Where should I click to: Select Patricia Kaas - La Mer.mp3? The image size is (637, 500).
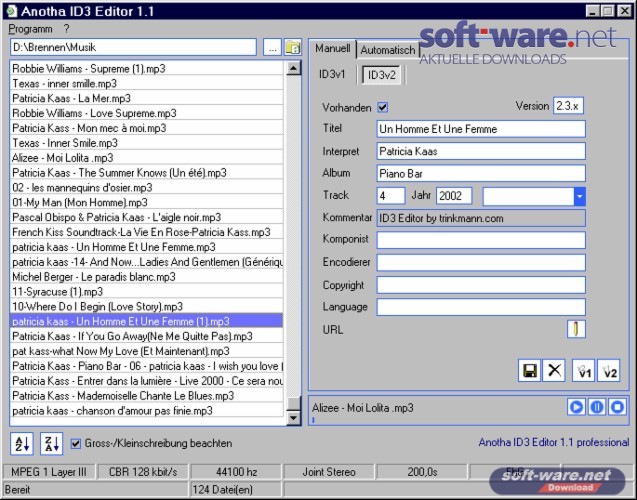[147, 98]
